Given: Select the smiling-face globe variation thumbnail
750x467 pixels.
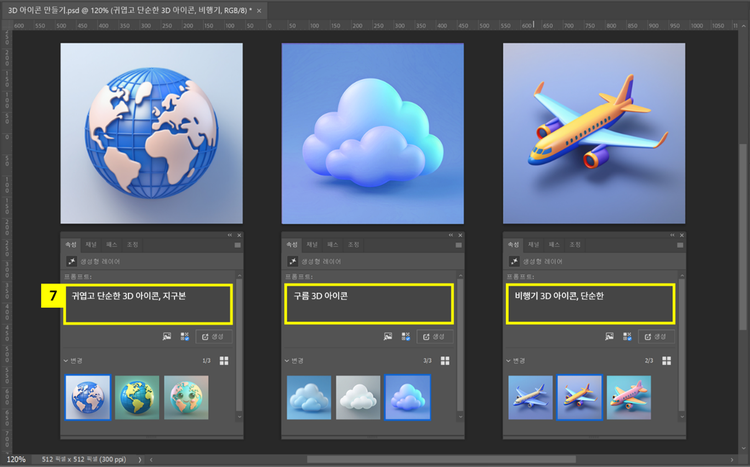Looking at the screenshot, I should pyautogui.click(x=186, y=398).
